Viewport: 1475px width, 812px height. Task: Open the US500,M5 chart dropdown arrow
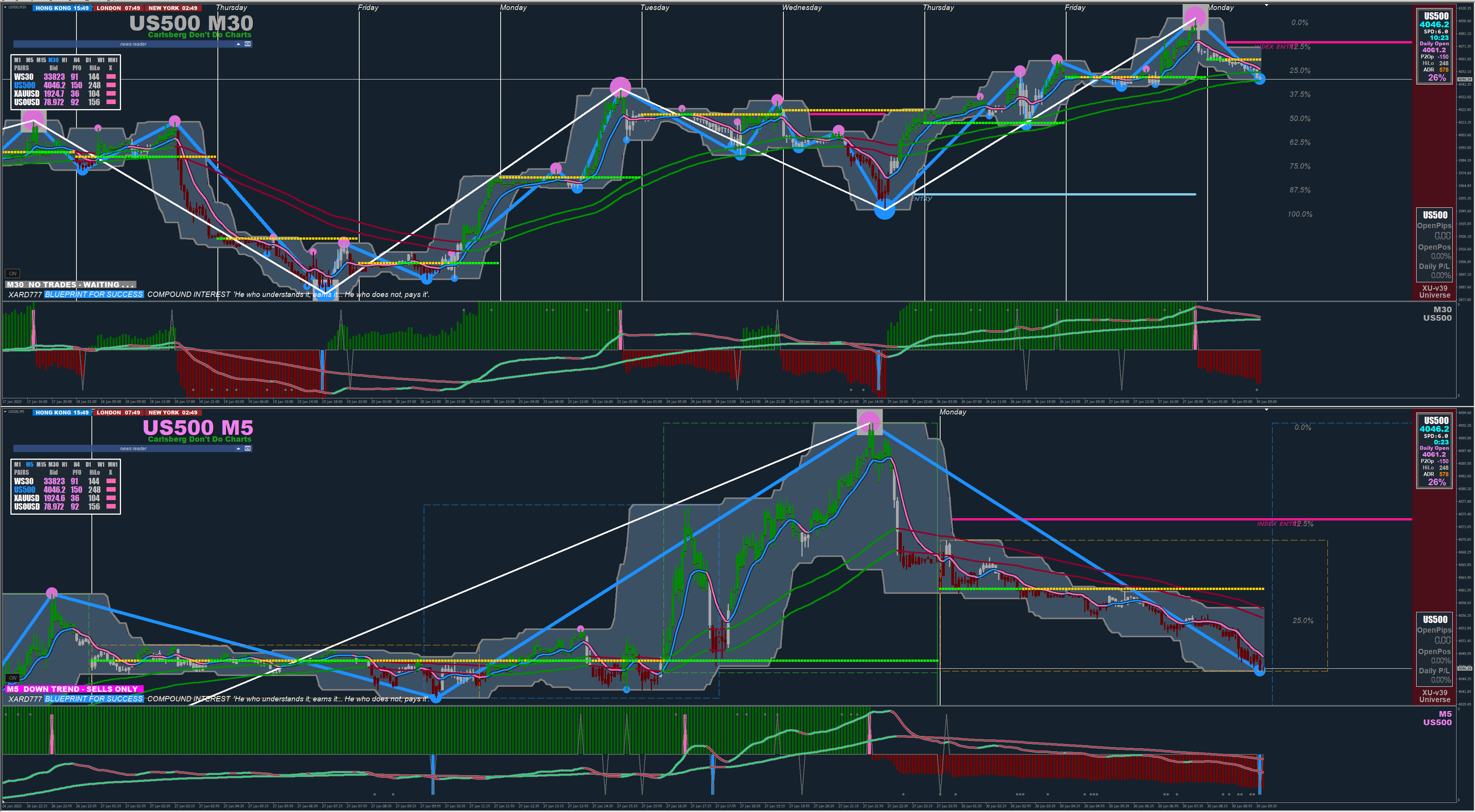(x=5, y=411)
